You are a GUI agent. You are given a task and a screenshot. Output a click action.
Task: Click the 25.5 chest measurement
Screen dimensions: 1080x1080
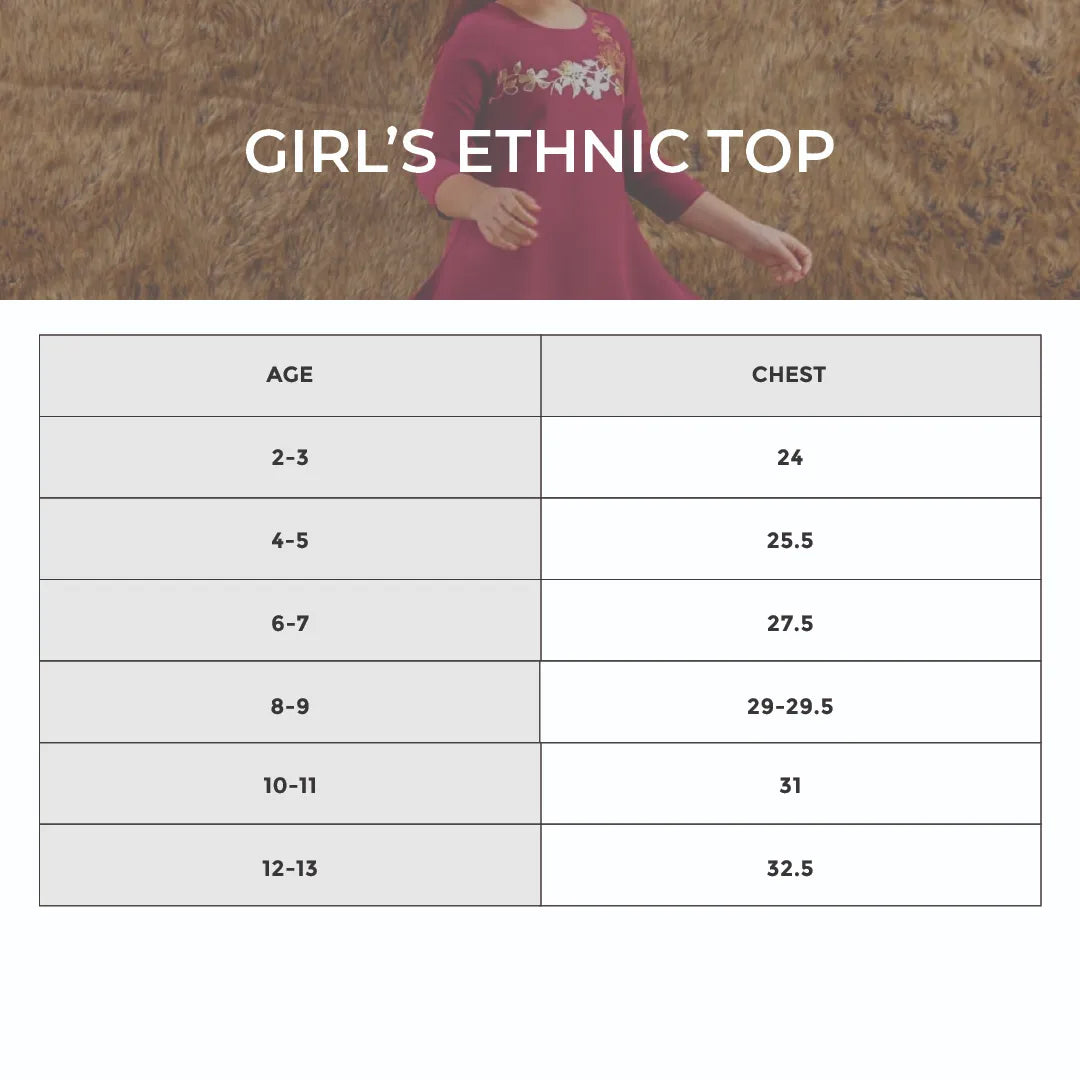pos(790,541)
